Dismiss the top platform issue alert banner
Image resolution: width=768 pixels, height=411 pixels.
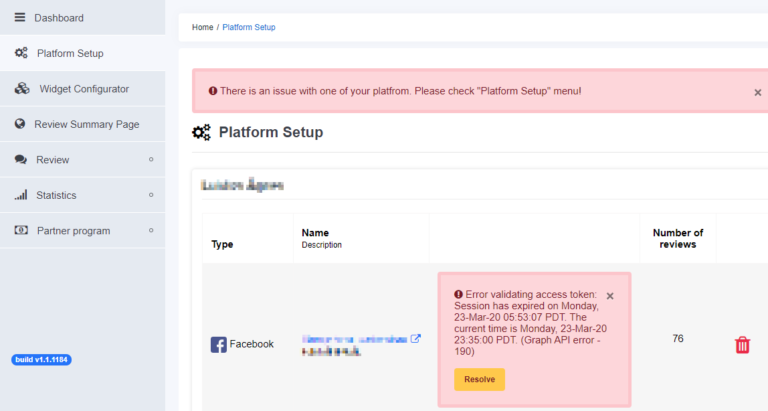point(757,92)
